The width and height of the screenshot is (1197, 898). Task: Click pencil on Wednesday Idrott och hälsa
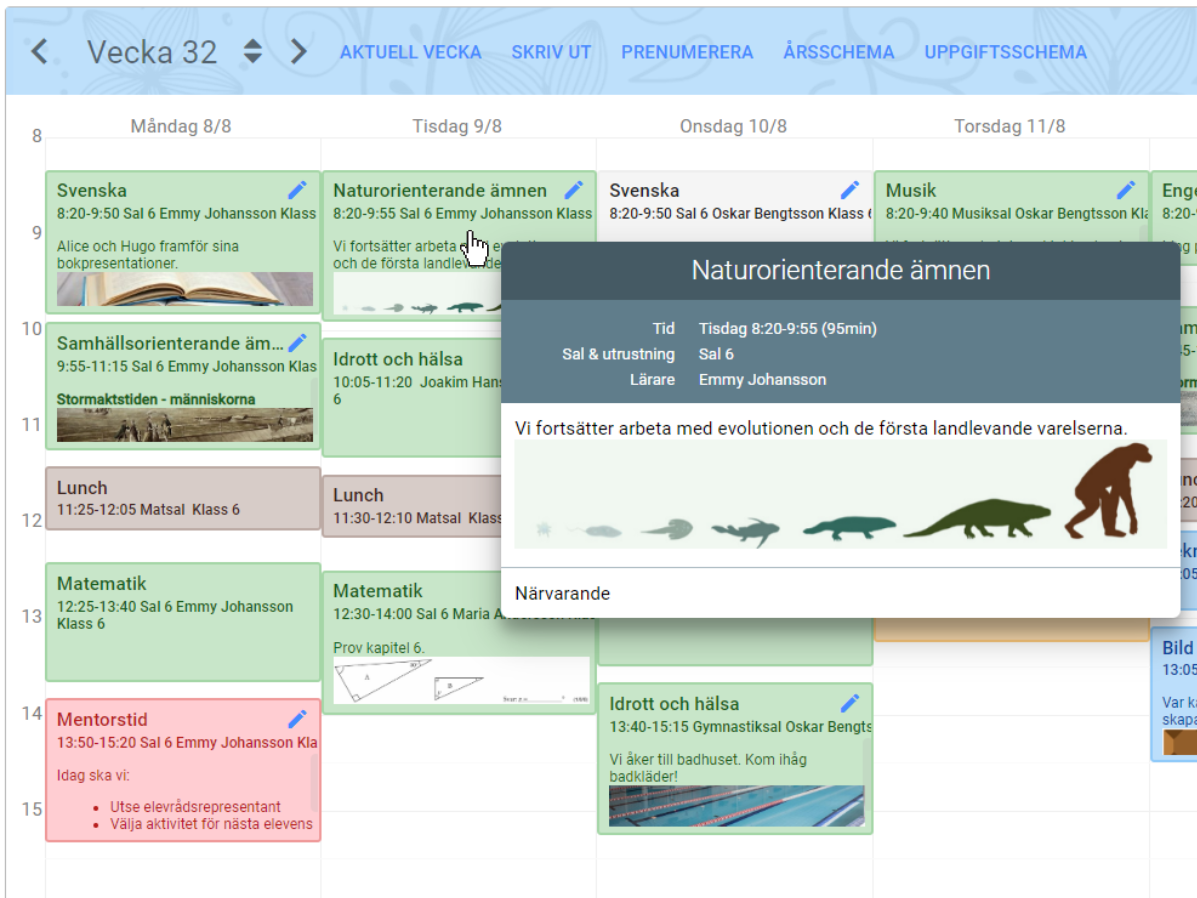(849, 703)
